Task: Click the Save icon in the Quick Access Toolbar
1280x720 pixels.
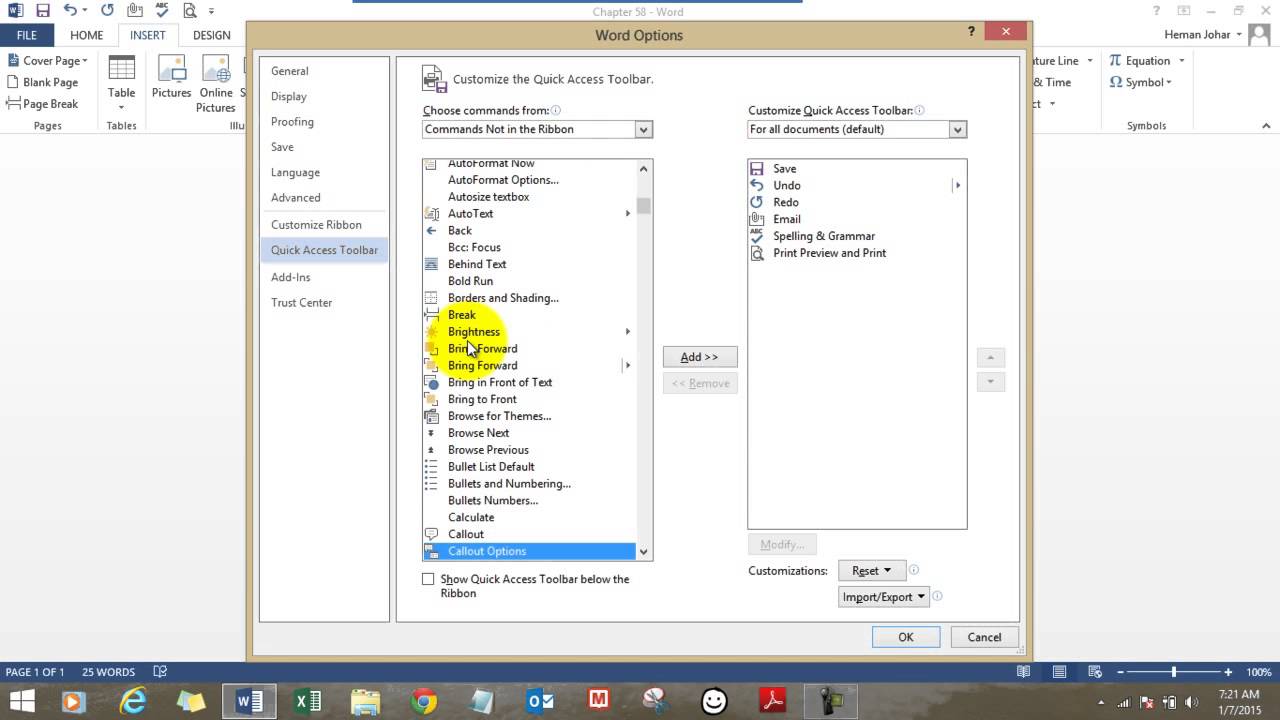Action: coord(43,11)
